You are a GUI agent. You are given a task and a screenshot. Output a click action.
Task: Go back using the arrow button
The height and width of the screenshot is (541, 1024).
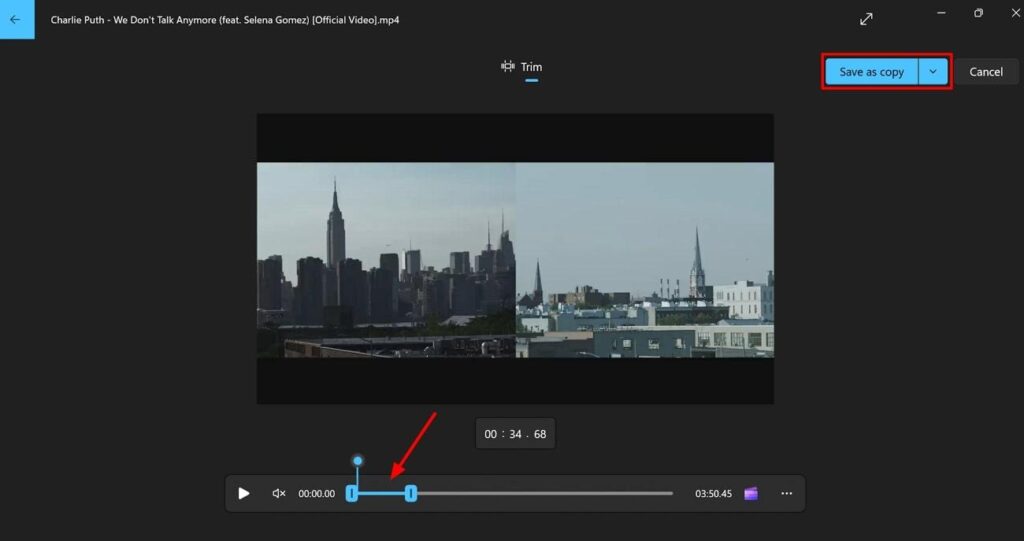[16, 20]
